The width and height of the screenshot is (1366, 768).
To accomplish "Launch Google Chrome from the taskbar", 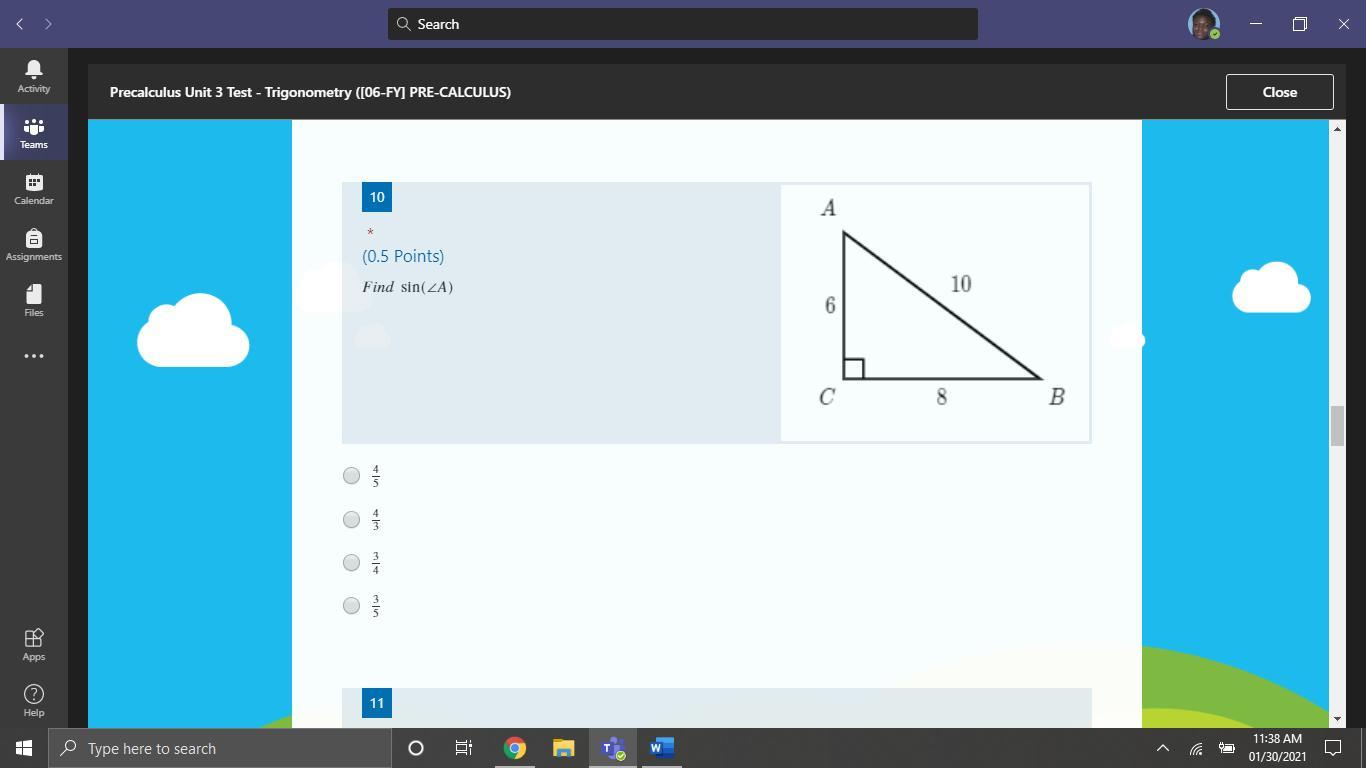I will click(515, 748).
